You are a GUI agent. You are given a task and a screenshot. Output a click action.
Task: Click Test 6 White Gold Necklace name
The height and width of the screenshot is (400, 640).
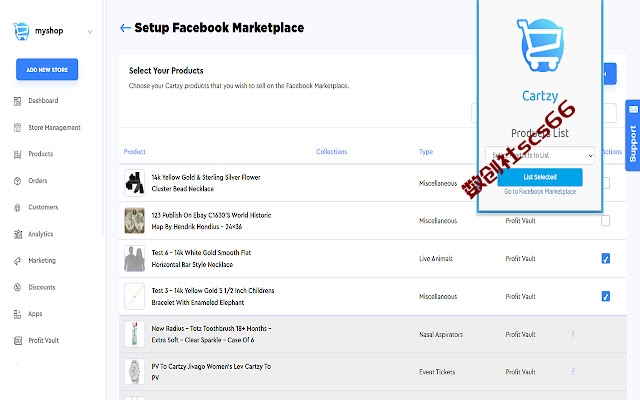201,258
